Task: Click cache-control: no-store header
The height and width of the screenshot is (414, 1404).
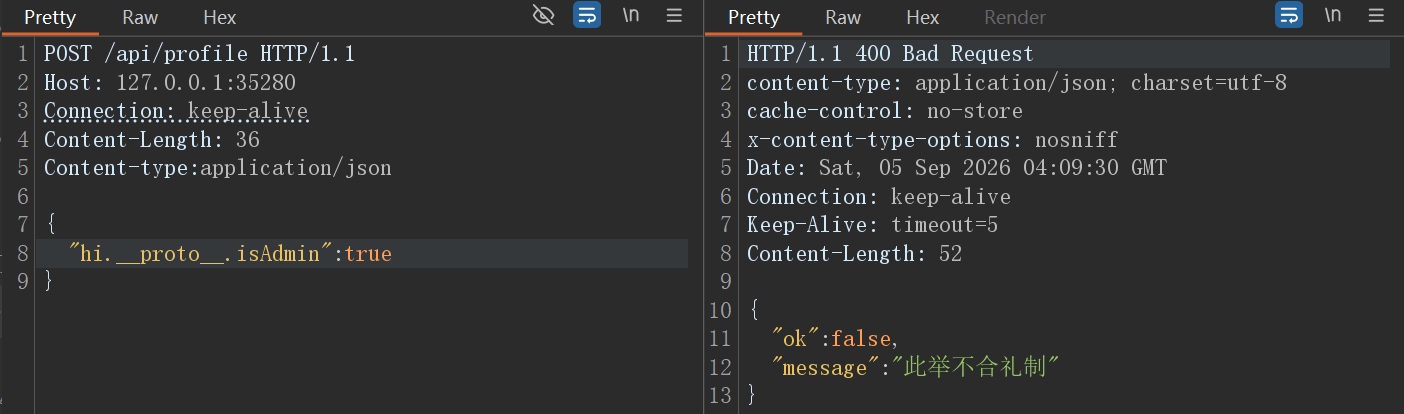Action: click(885, 111)
